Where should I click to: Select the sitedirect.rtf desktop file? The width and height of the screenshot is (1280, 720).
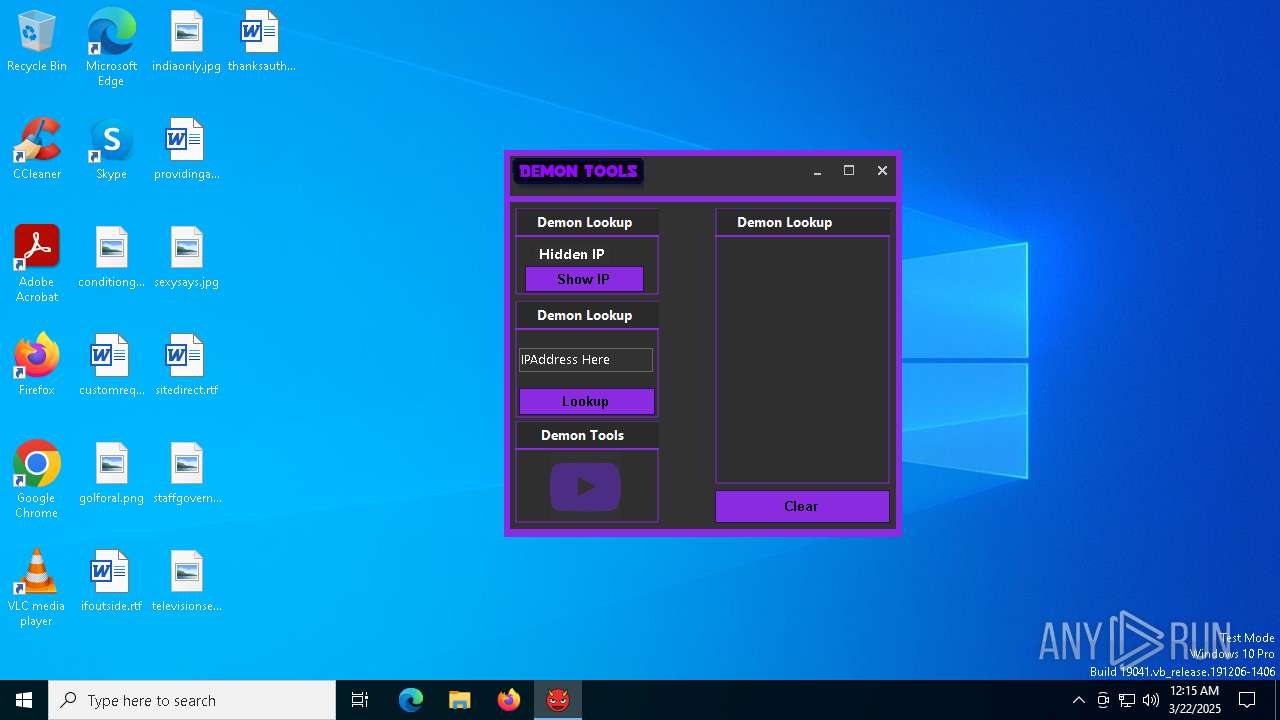[x=186, y=366]
